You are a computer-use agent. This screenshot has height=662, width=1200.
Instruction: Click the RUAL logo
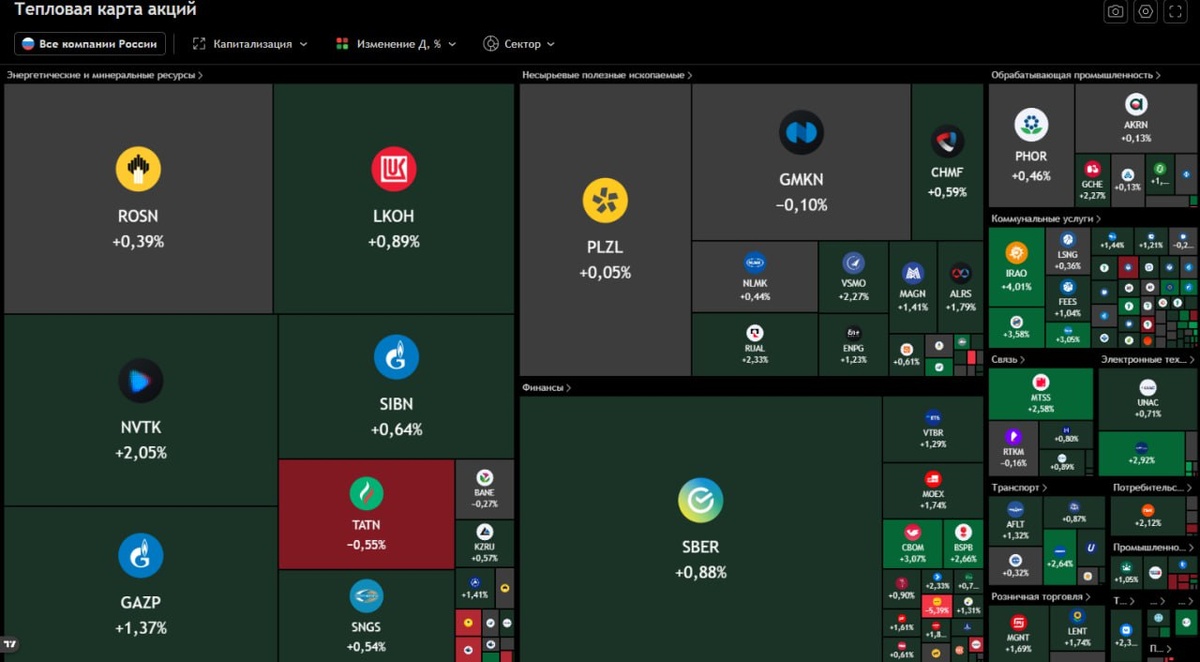tap(755, 332)
